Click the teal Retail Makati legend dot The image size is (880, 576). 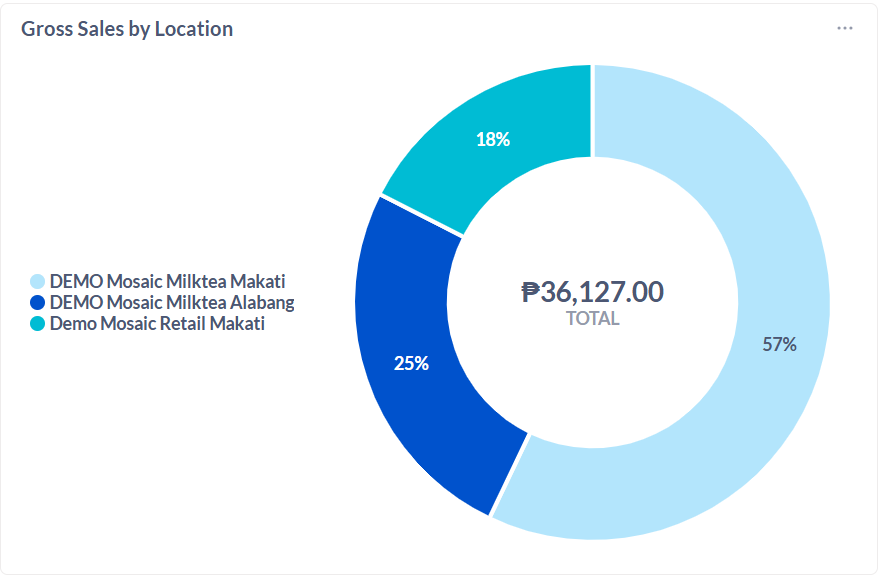pos(38,324)
